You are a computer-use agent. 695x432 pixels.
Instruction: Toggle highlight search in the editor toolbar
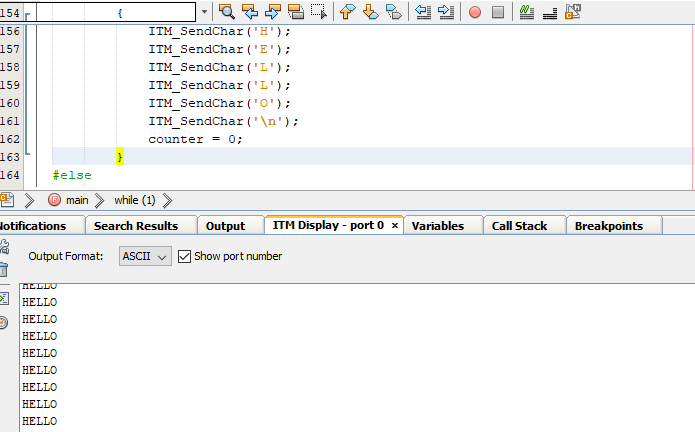(x=296, y=12)
